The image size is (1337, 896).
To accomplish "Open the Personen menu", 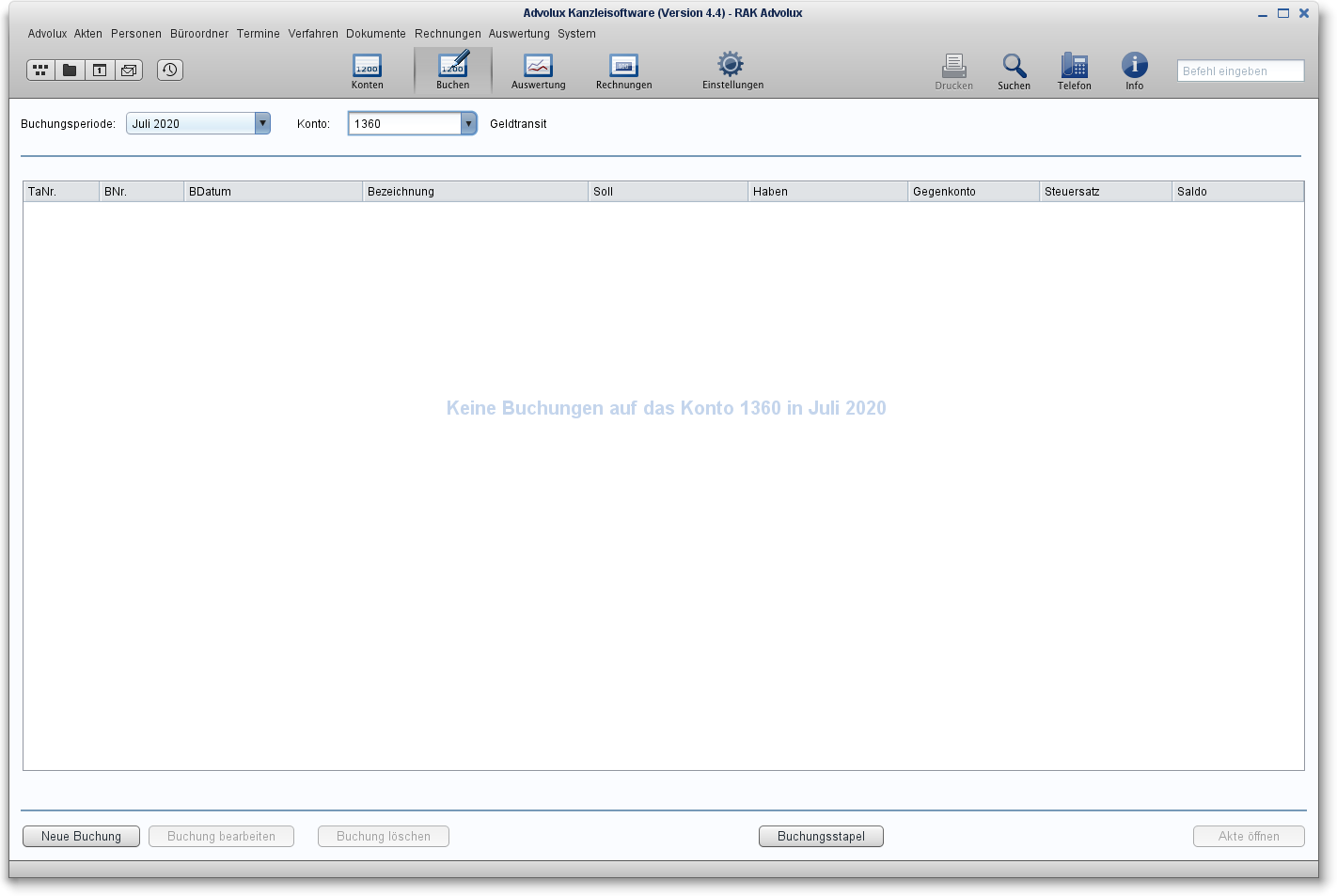I will click(136, 34).
